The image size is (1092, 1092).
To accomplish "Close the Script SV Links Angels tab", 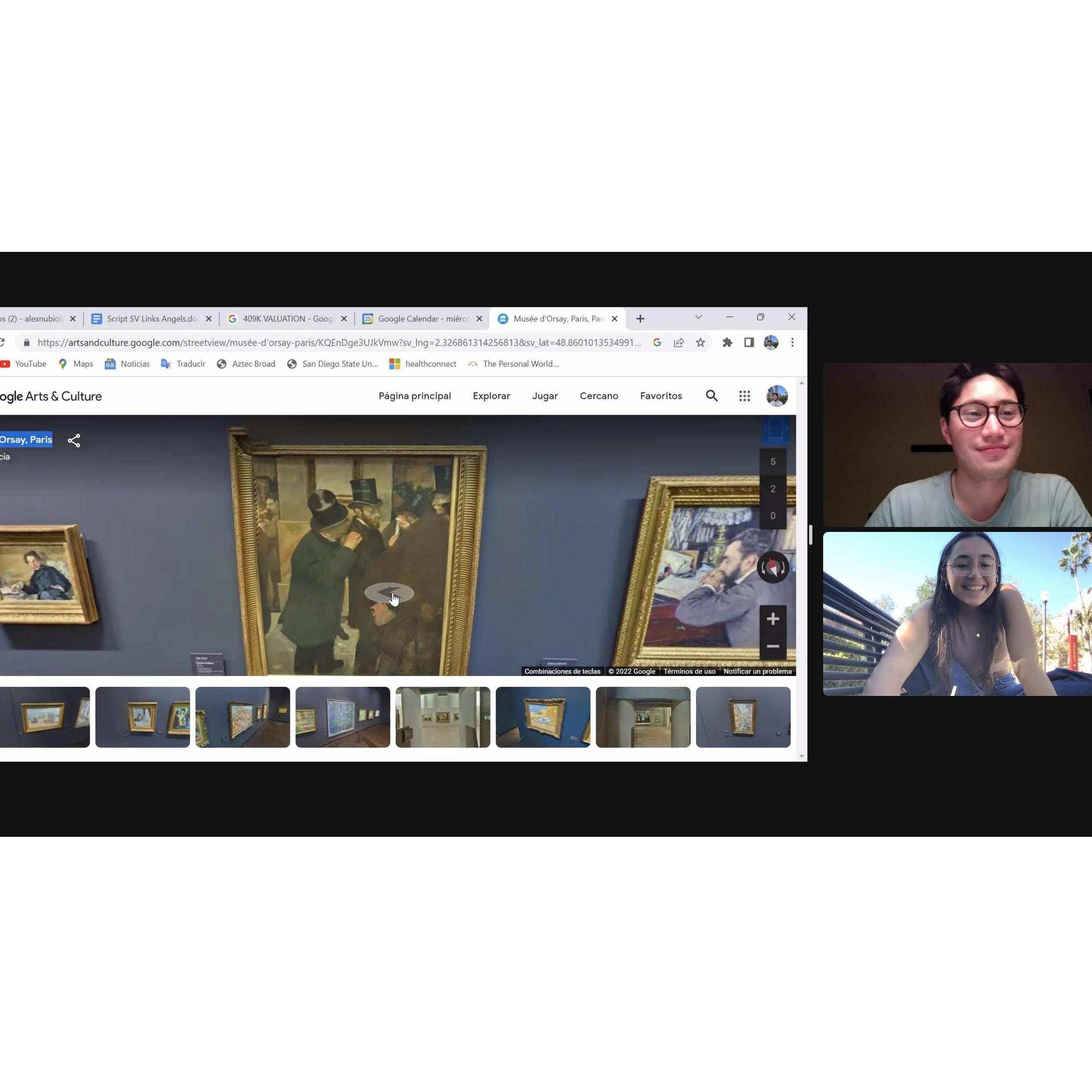I will 208,319.
